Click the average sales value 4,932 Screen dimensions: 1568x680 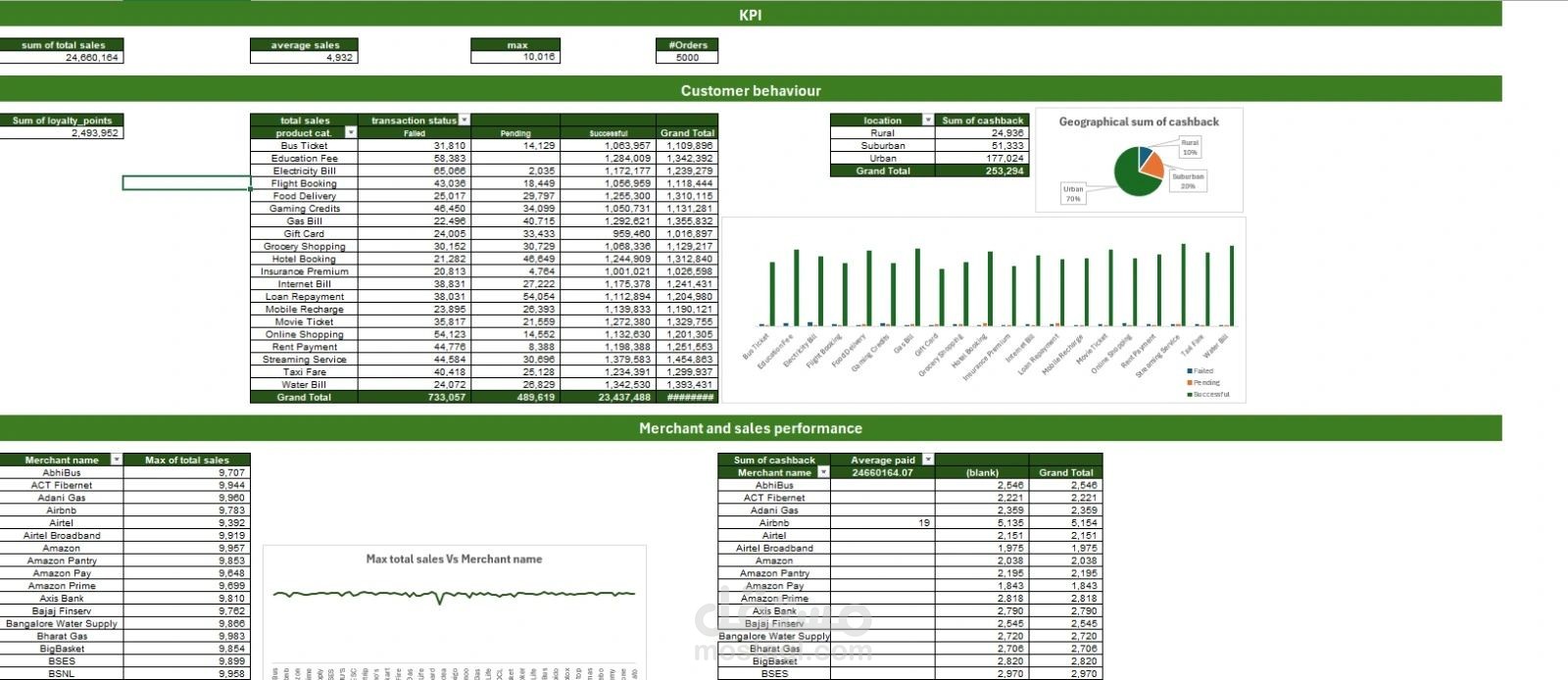pyautogui.click(x=304, y=58)
